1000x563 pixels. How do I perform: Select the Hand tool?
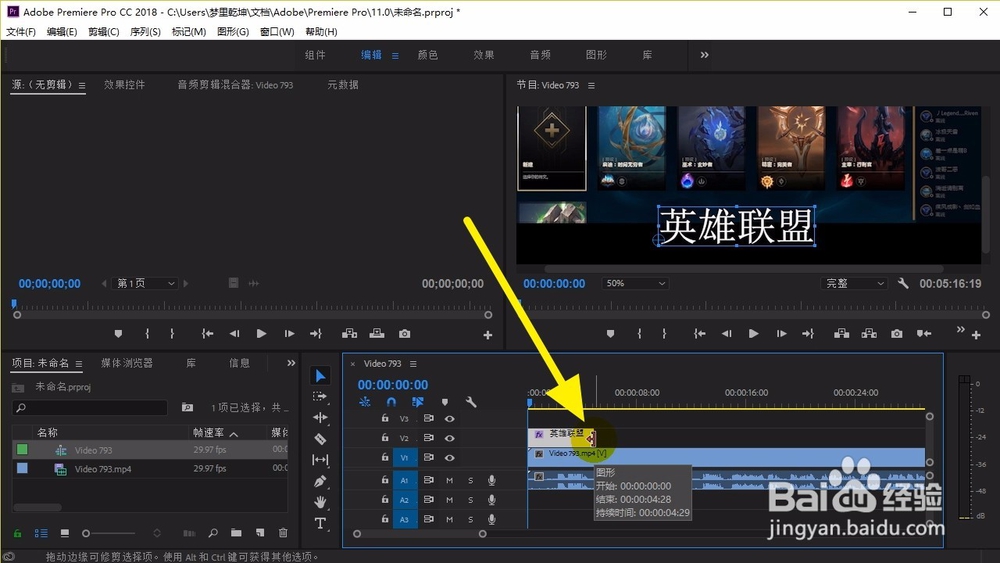tap(320, 502)
